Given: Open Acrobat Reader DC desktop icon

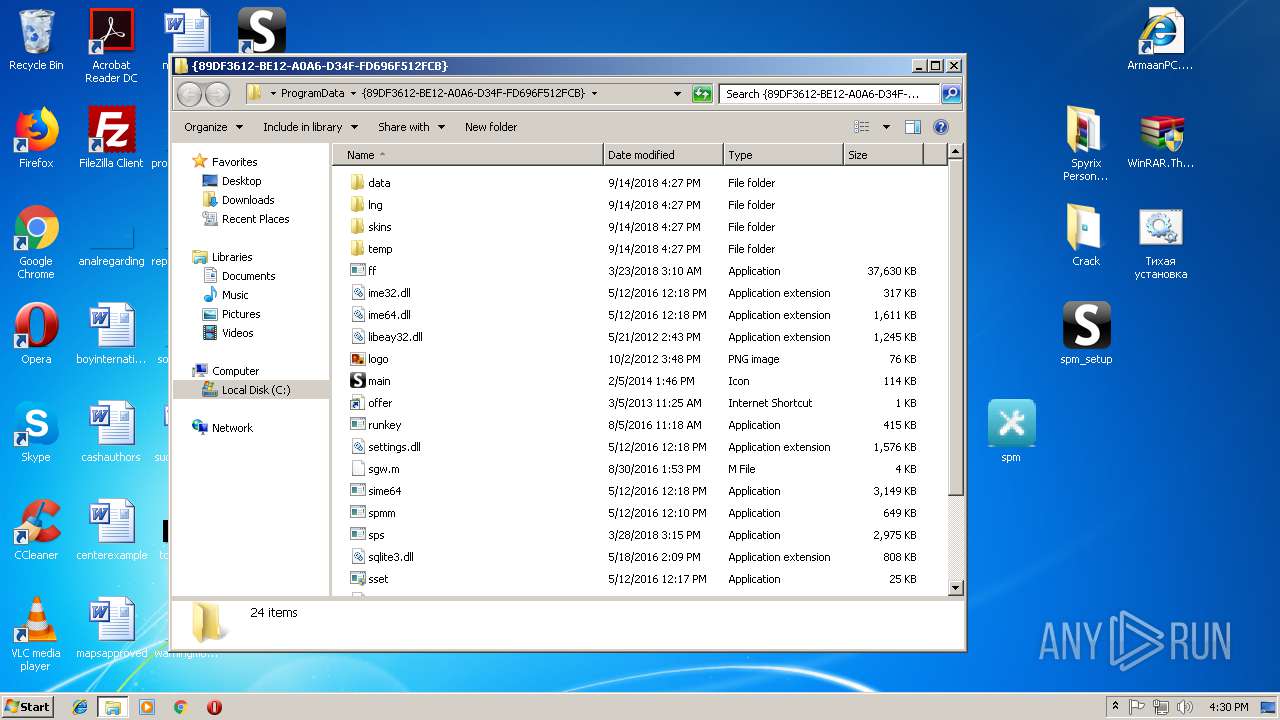Looking at the screenshot, I should pyautogui.click(x=111, y=46).
